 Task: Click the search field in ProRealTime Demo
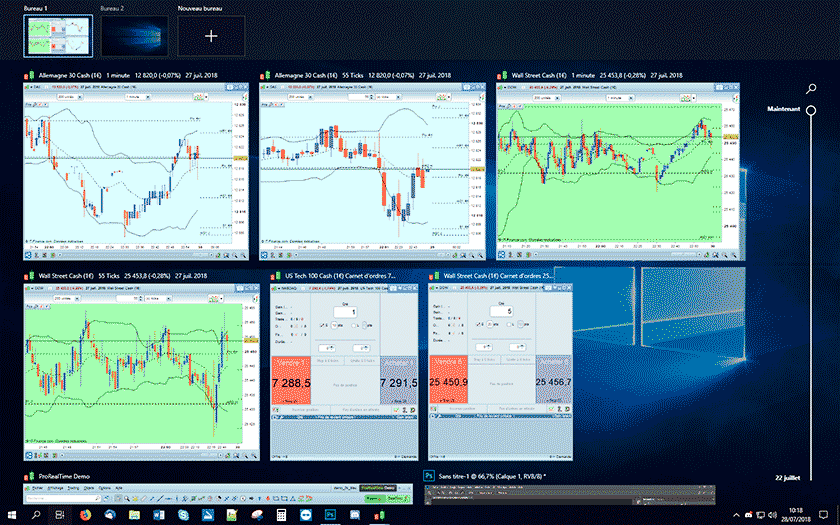click(x=63, y=498)
